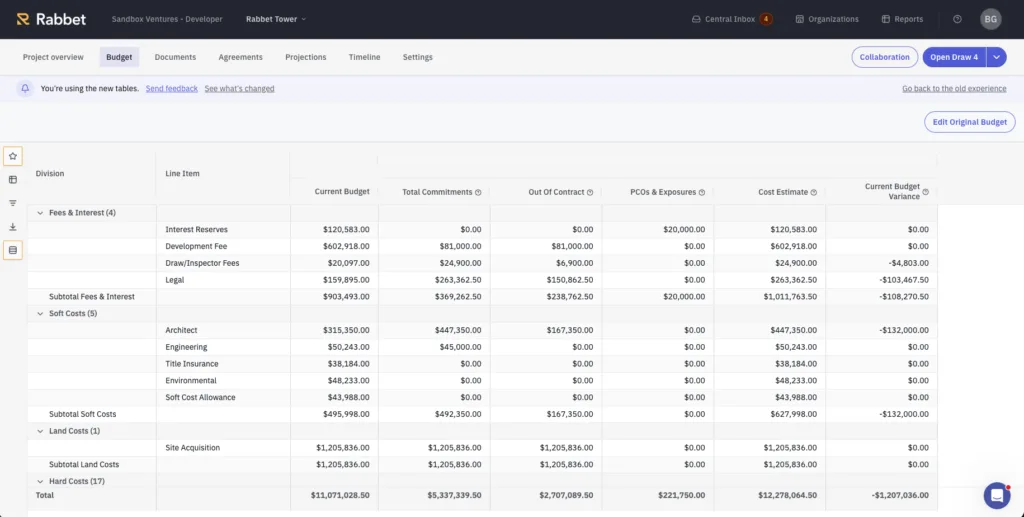The image size is (1024, 517).
Task: Open the Projections tab
Action: tap(306, 57)
